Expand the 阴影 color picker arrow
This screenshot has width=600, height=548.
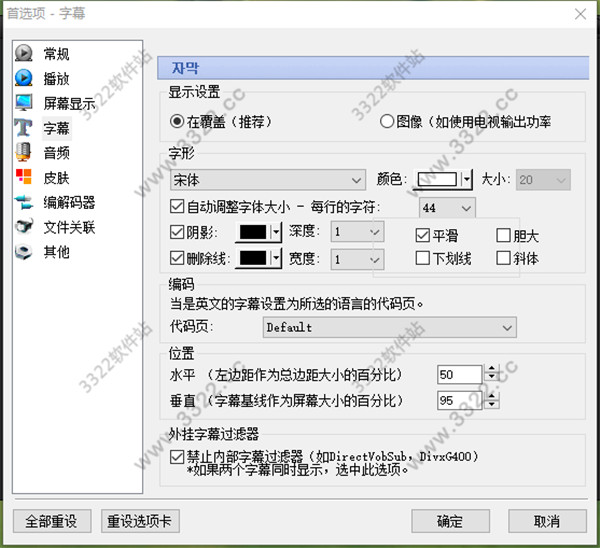[x=276, y=232]
